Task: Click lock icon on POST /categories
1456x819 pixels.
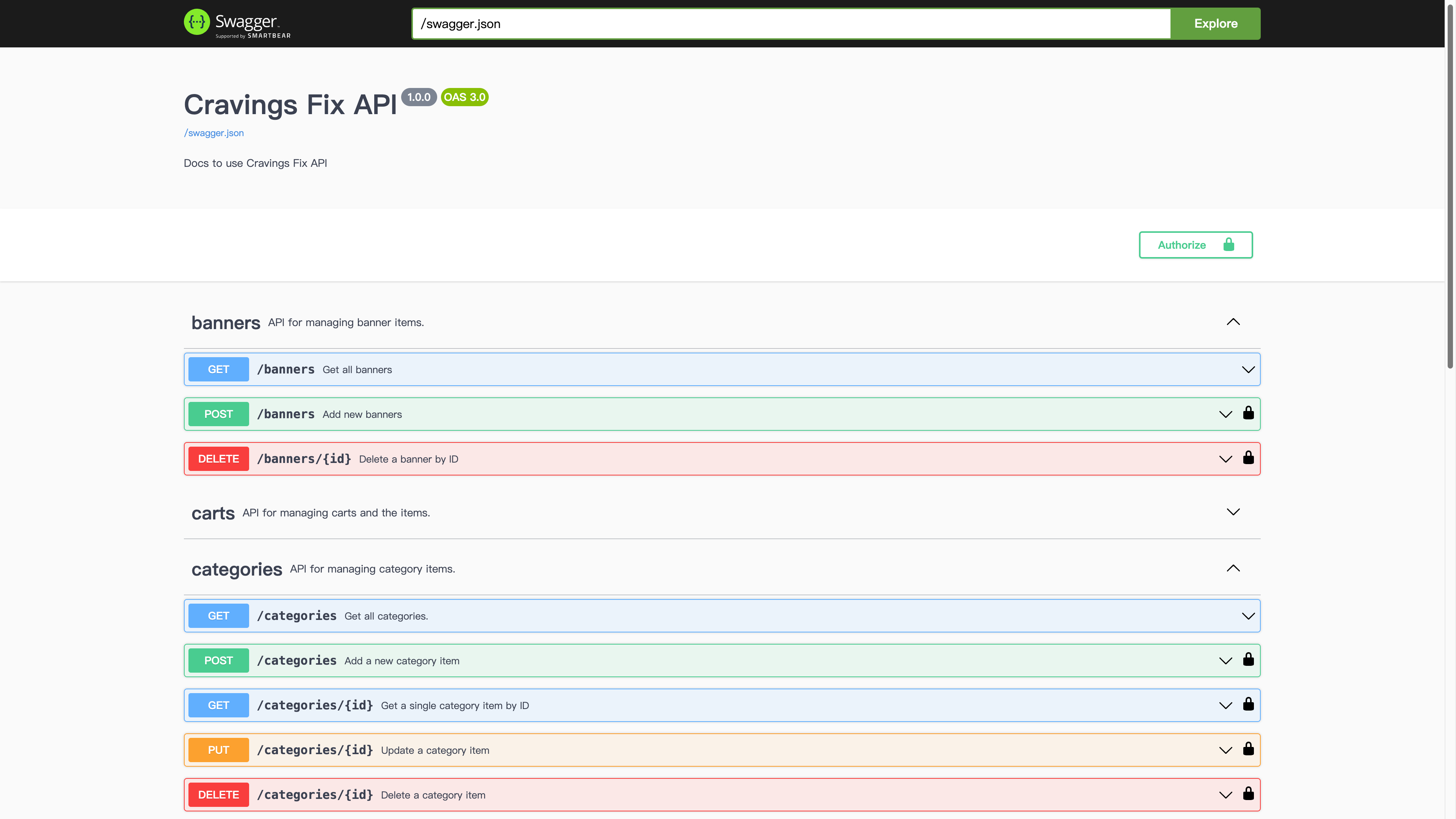Action: tap(1248, 660)
